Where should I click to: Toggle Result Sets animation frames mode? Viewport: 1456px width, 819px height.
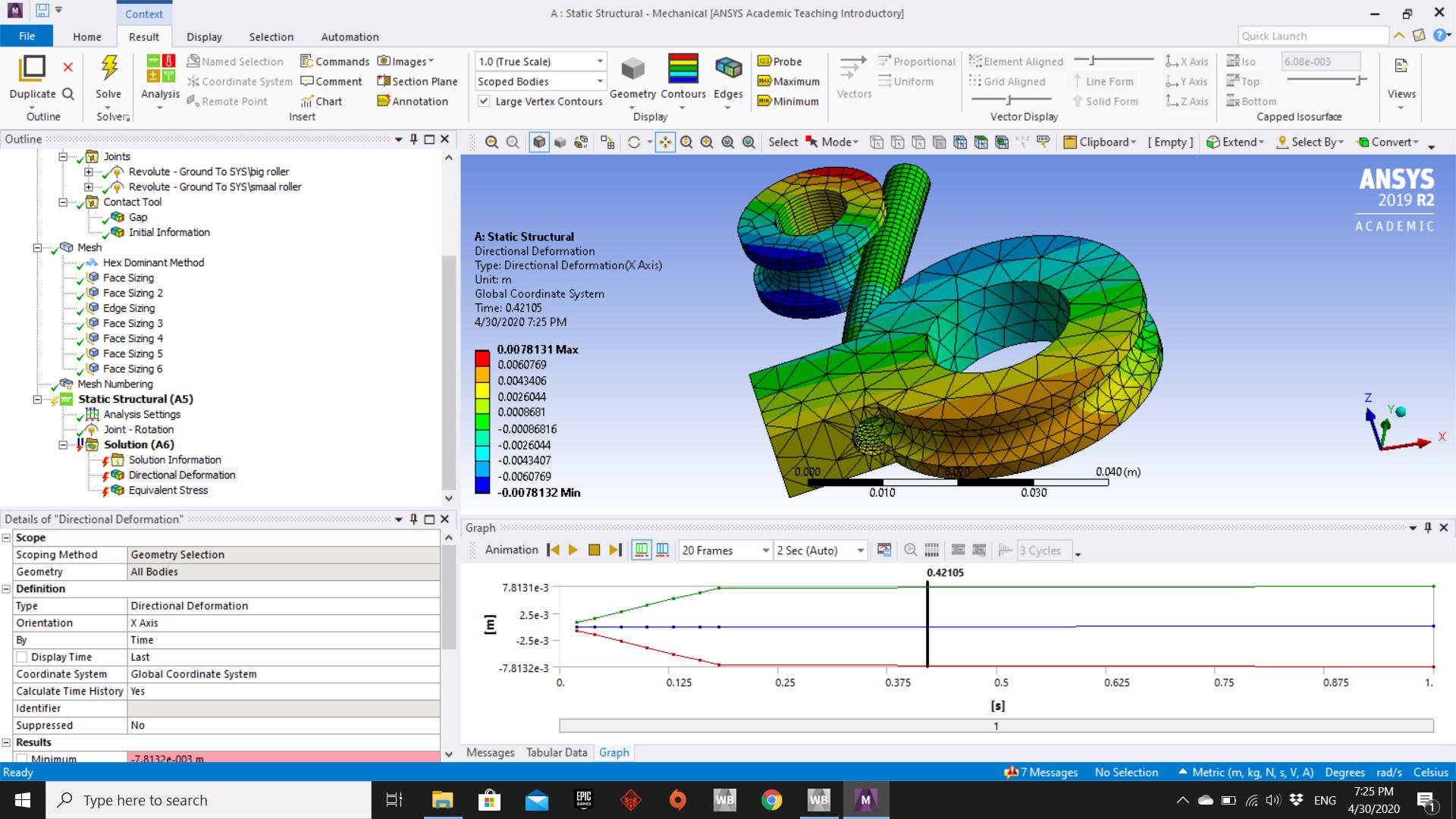pyautogui.click(x=662, y=550)
